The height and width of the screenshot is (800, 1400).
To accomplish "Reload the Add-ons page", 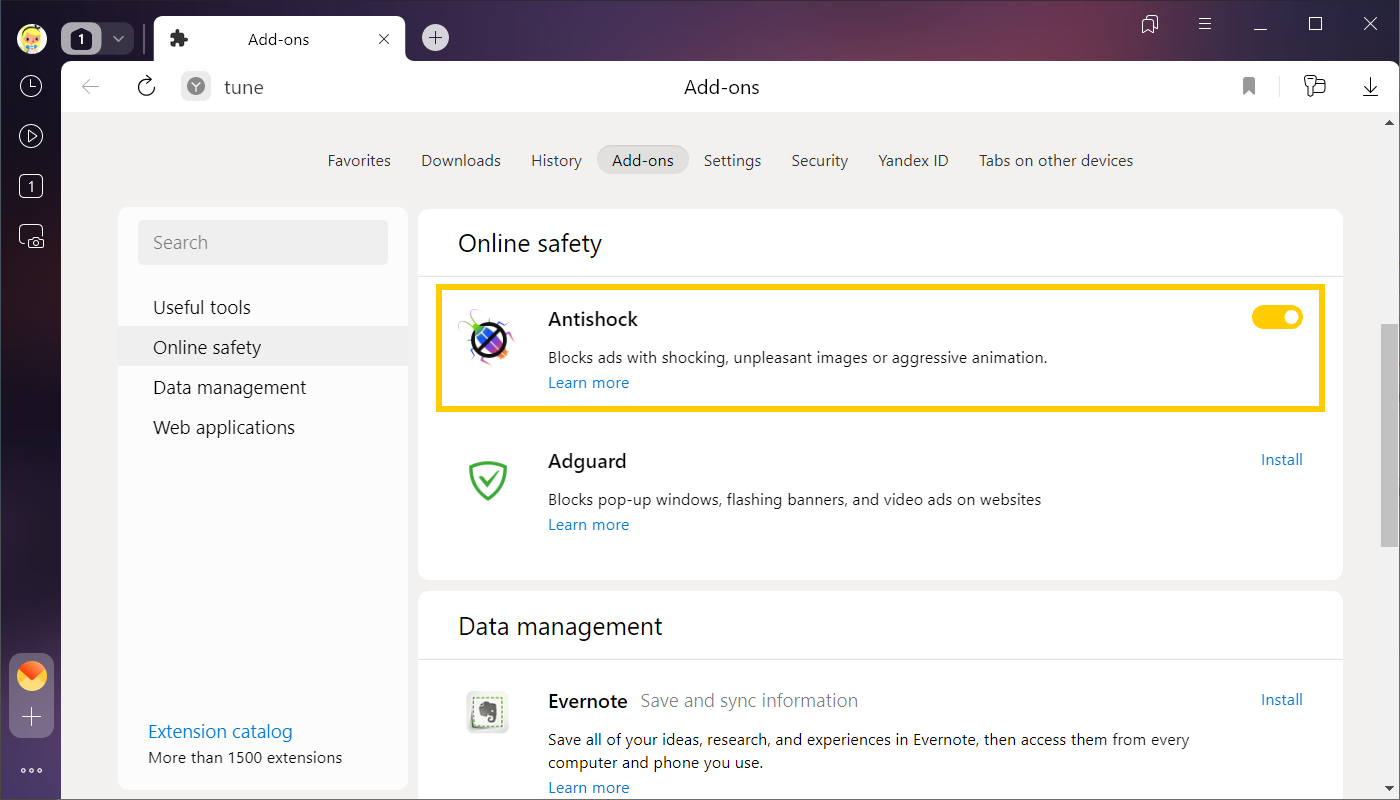I will (x=146, y=87).
